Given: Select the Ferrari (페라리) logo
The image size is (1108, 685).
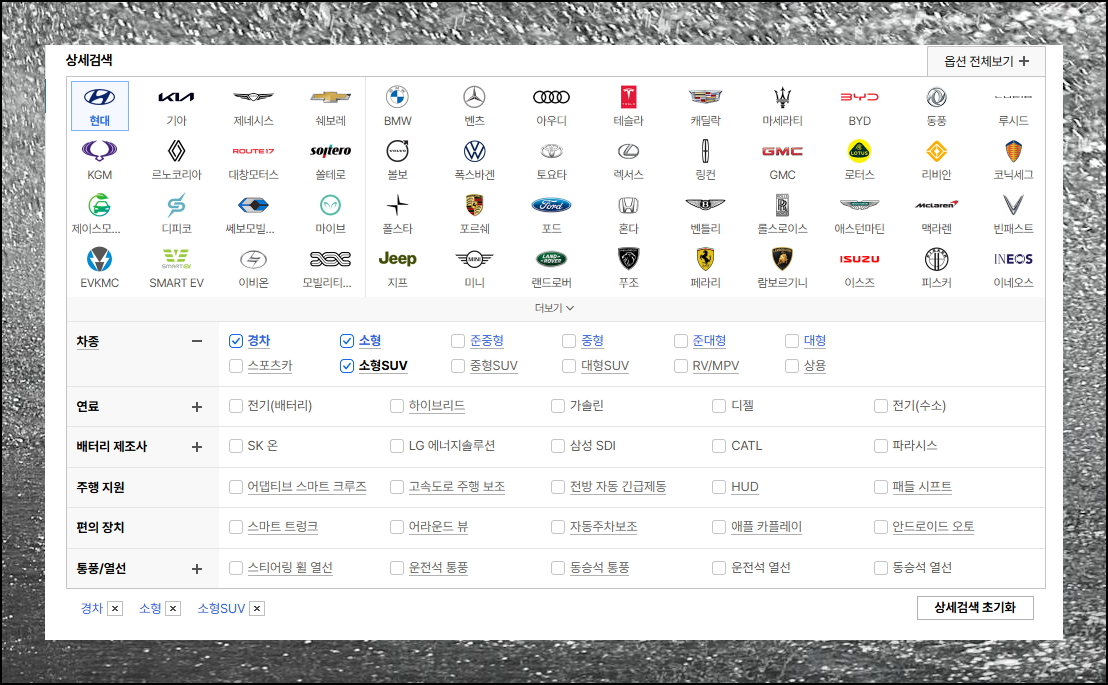Looking at the screenshot, I should click(705, 259).
